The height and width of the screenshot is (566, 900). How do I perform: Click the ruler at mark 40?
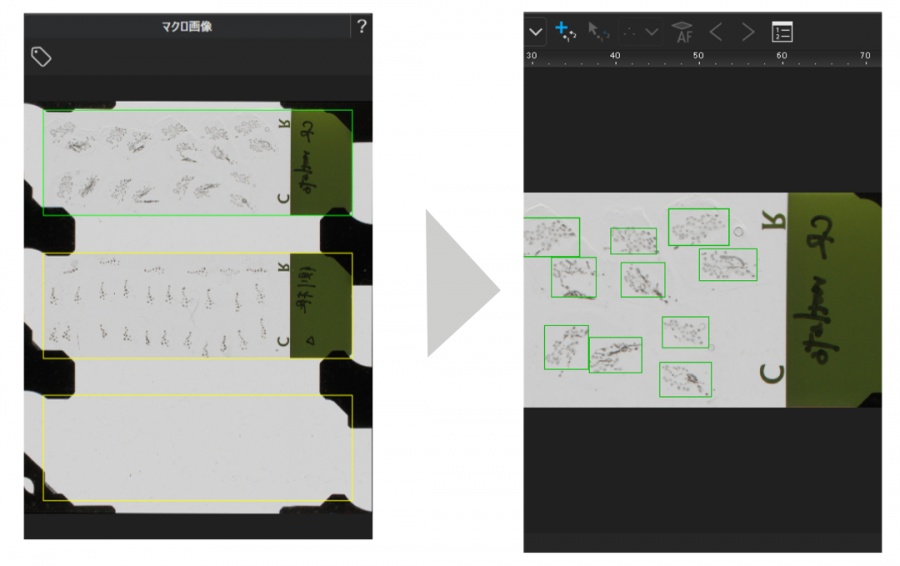[x=615, y=56]
